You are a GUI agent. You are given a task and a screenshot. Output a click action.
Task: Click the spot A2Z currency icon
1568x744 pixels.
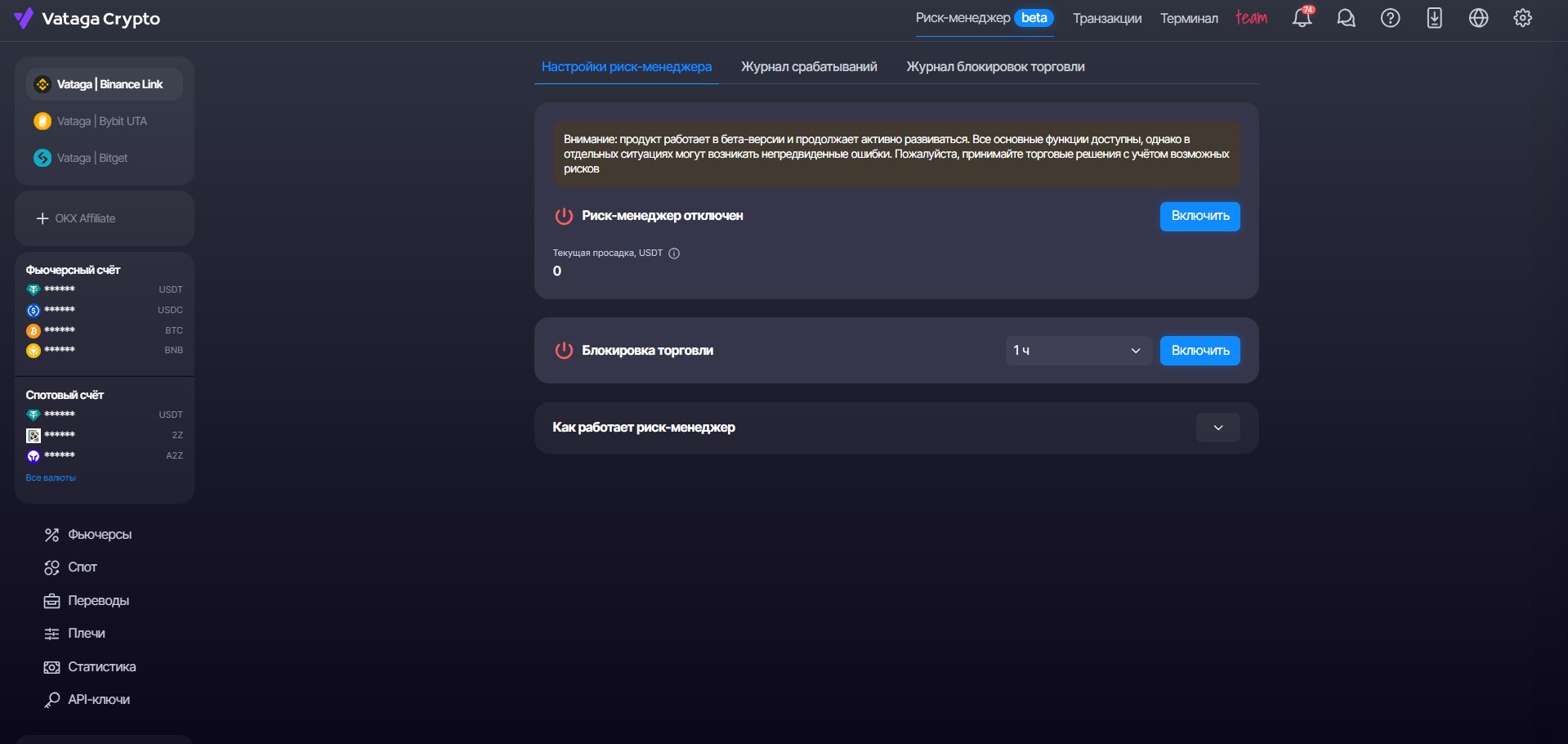[x=34, y=456]
